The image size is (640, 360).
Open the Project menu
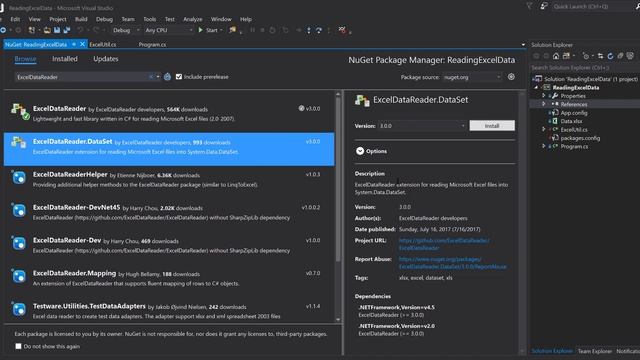click(58, 19)
